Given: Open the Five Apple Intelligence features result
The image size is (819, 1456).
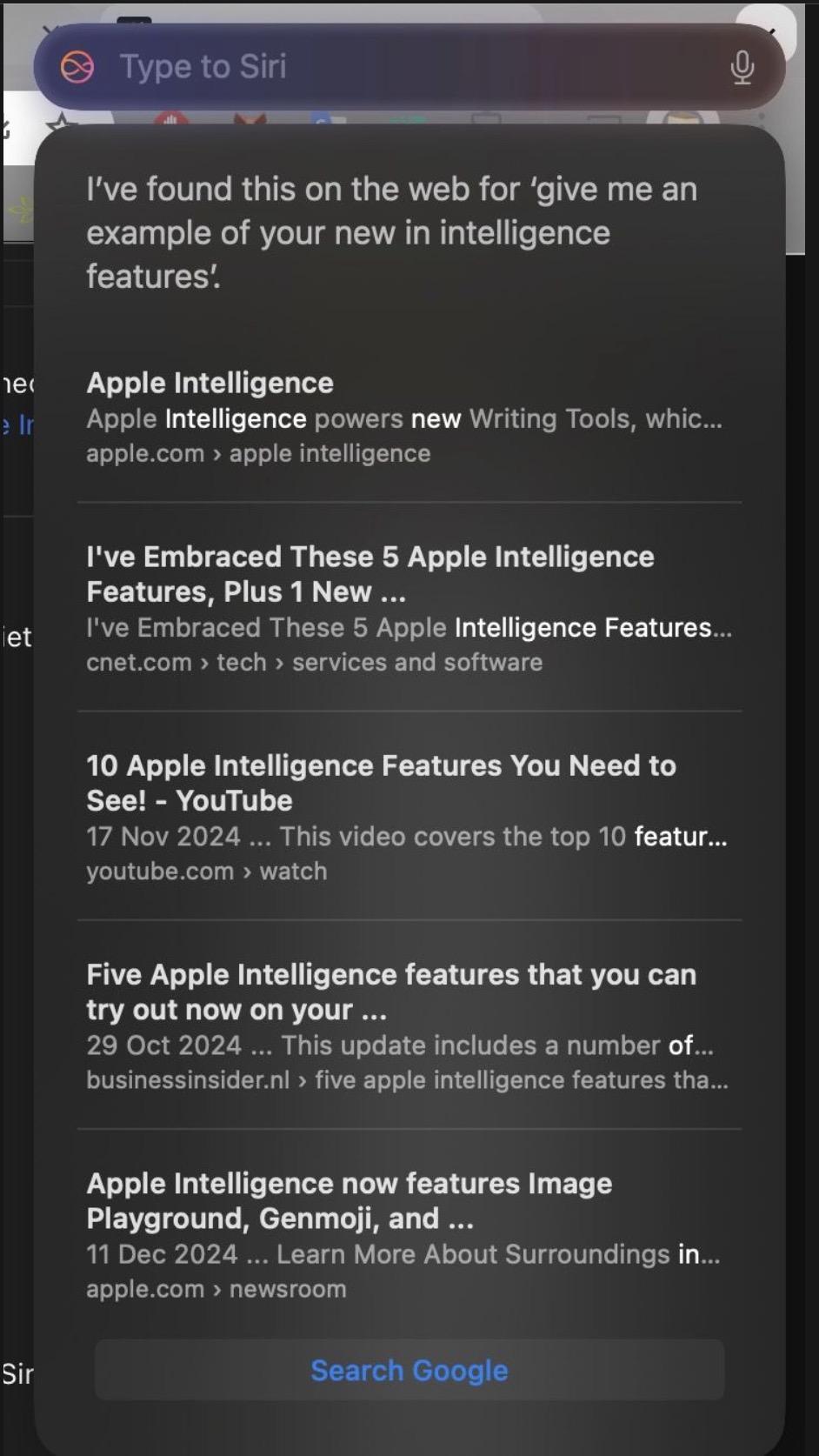Looking at the screenshot, I should point(391,992).
